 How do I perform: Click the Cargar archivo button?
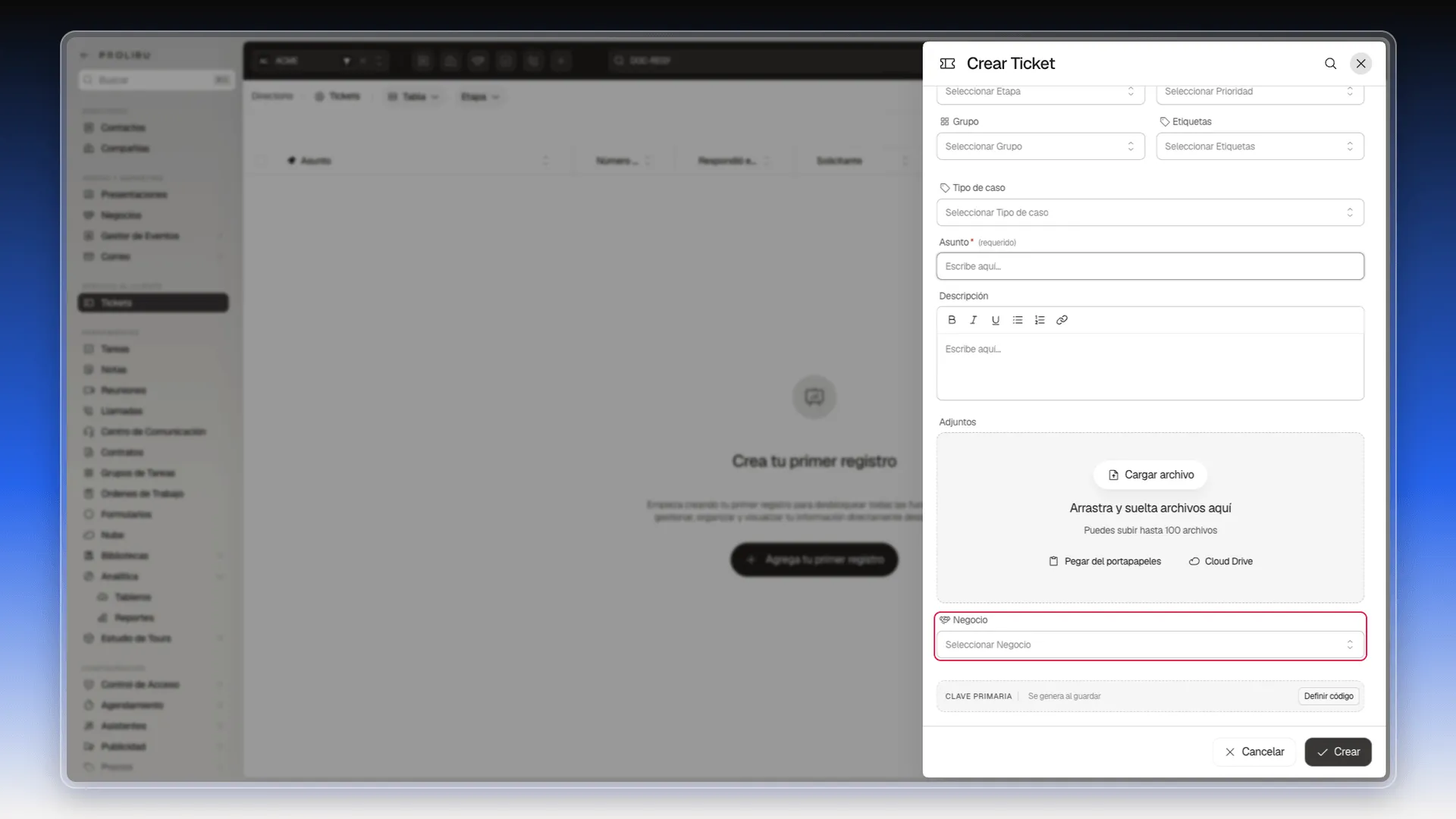click(x=1150, y=475)
